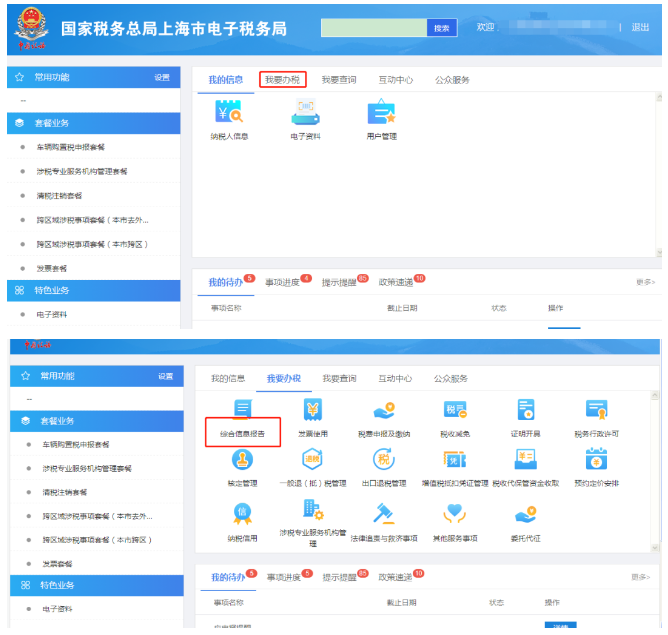Switch to the red-outlined 我要办税 tab
Viewport: 668px width, 635px height.
(282, 80)
